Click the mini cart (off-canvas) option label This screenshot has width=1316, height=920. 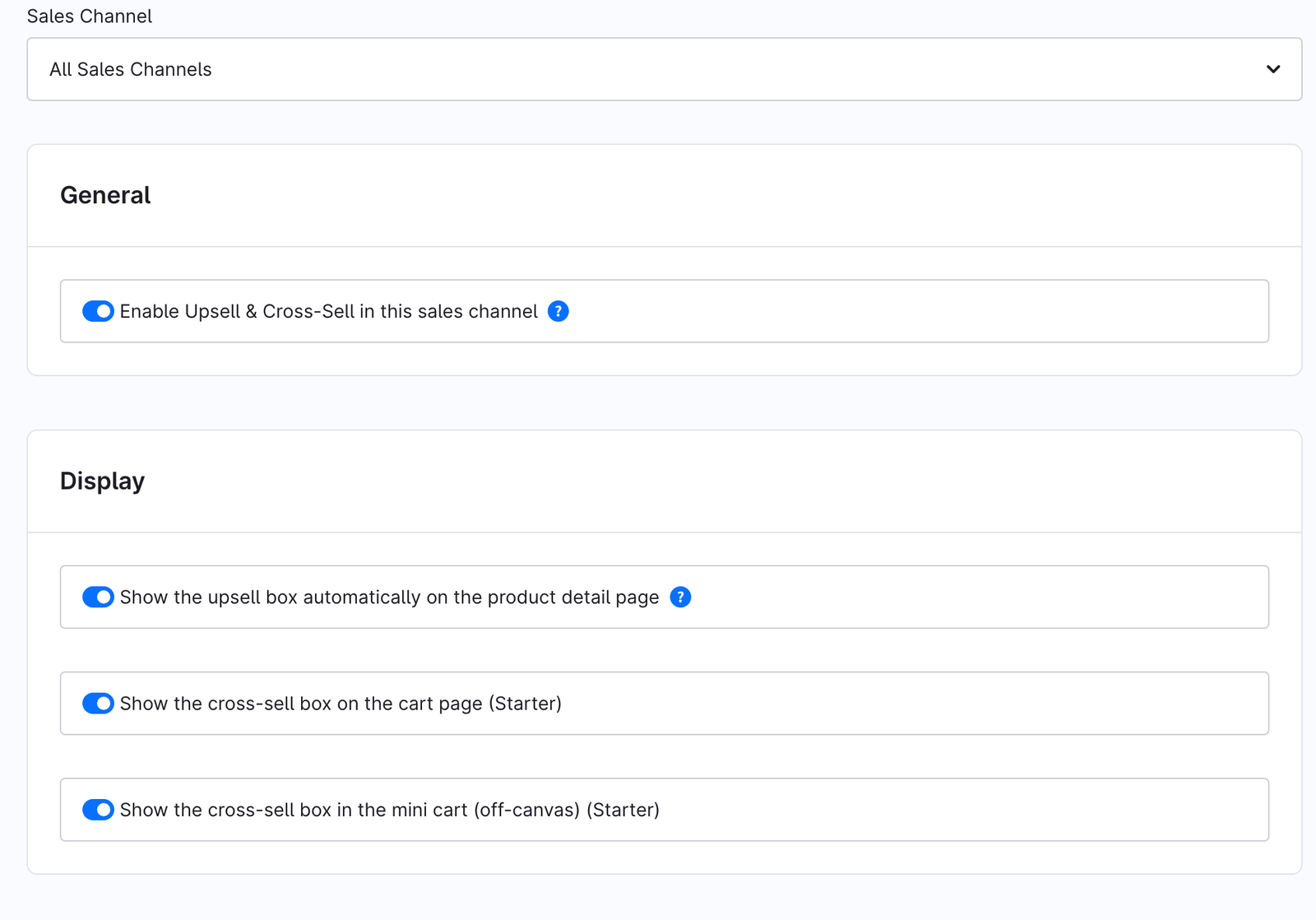[390, 810]
